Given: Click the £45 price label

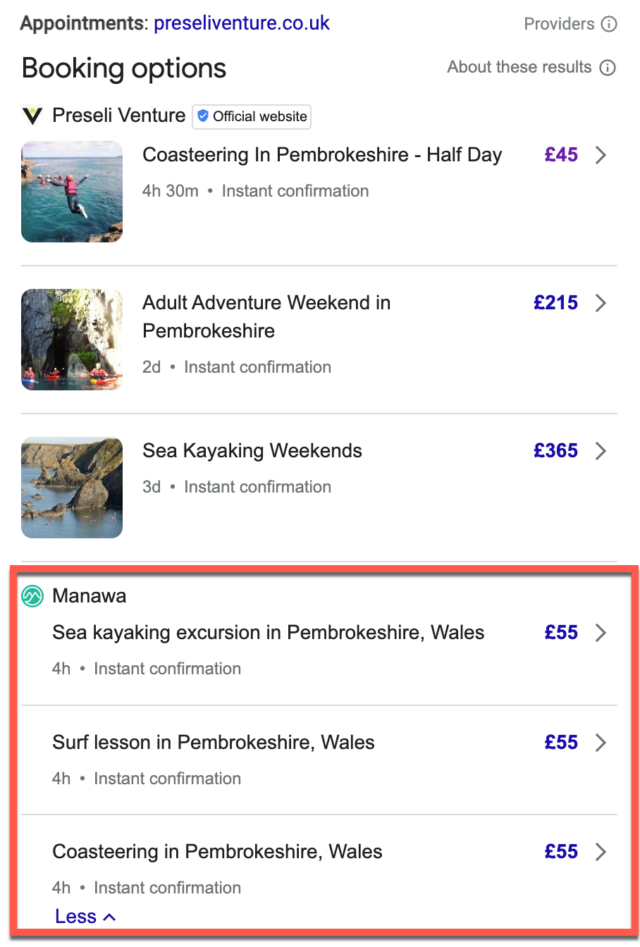Looking at the screenshot, I should tap(561, 155).
